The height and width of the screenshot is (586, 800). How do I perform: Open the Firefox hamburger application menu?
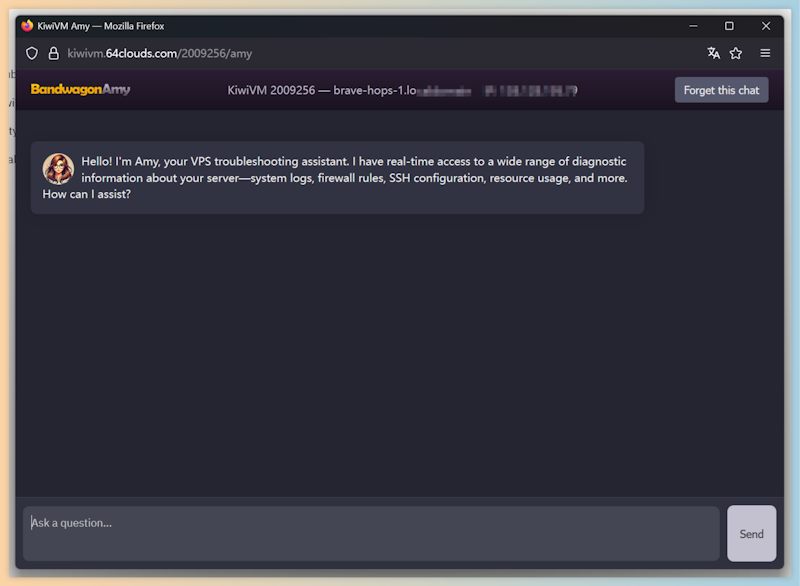[x=765, y=53]
